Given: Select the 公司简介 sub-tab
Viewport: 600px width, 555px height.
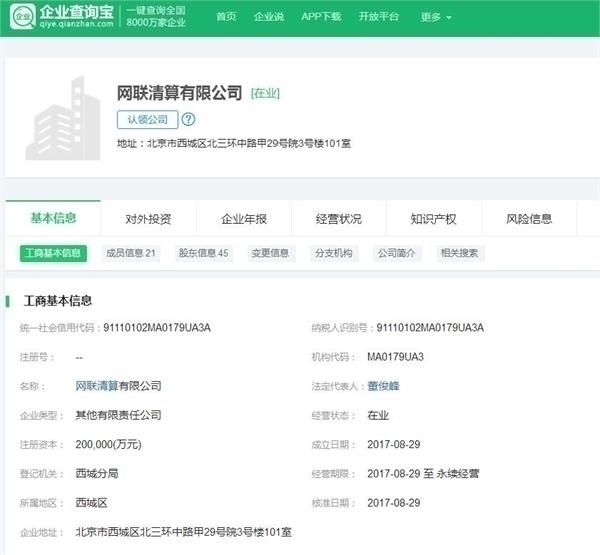Looking at the screenshot, I should pyautogui.click(x=397, y=253).
